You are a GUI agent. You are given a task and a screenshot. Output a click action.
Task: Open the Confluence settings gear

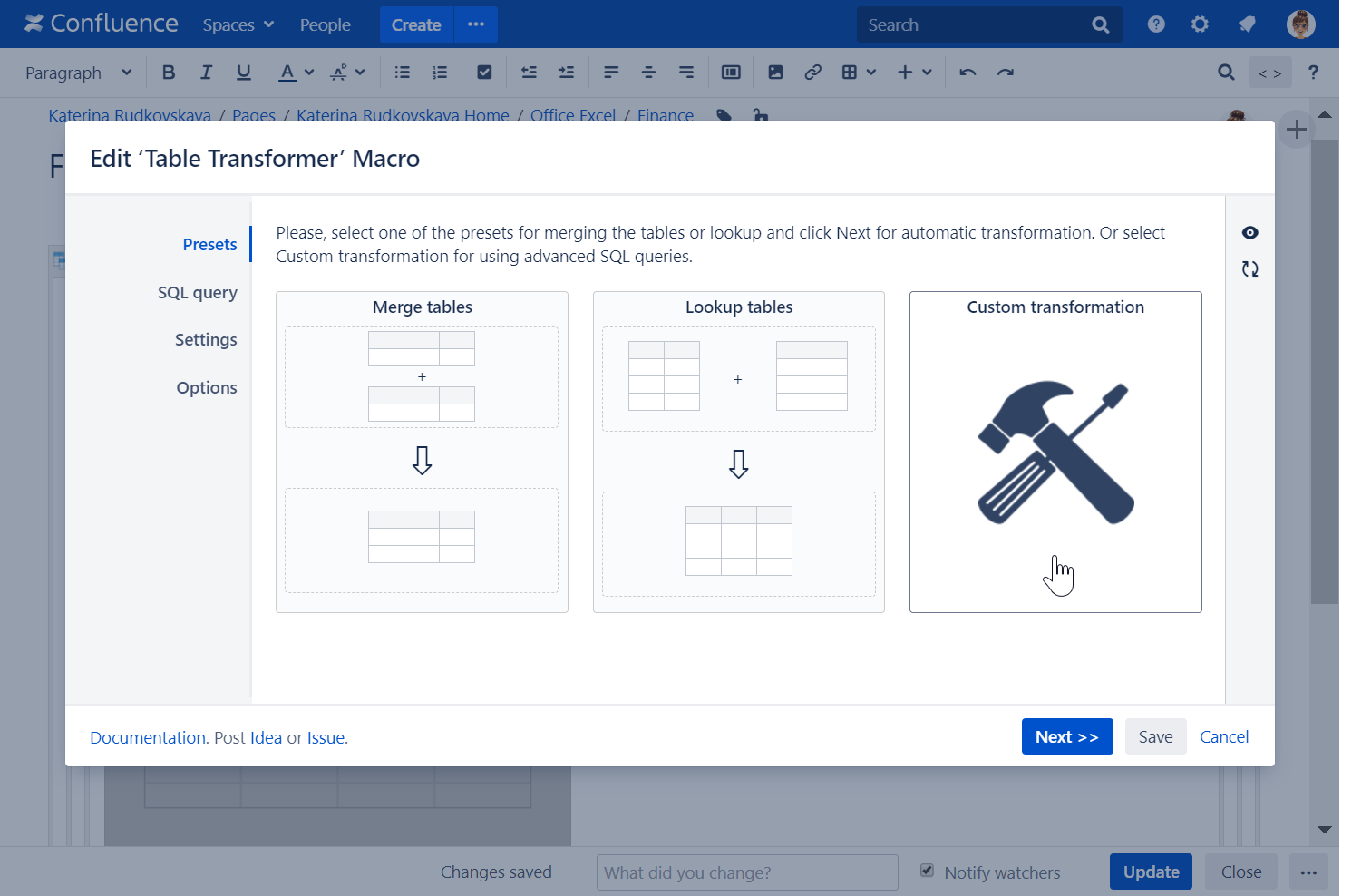[1200, 24]
